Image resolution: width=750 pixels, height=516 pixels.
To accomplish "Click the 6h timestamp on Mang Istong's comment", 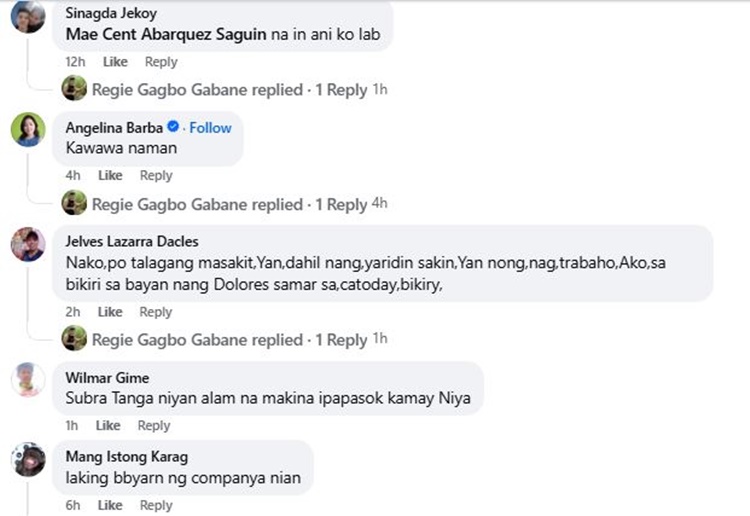I will [73, 506].
